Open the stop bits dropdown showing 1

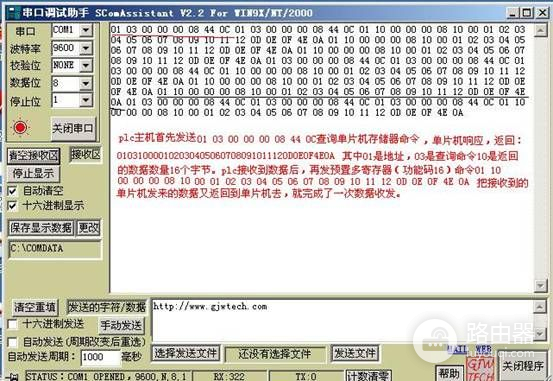tap(86, 100)
